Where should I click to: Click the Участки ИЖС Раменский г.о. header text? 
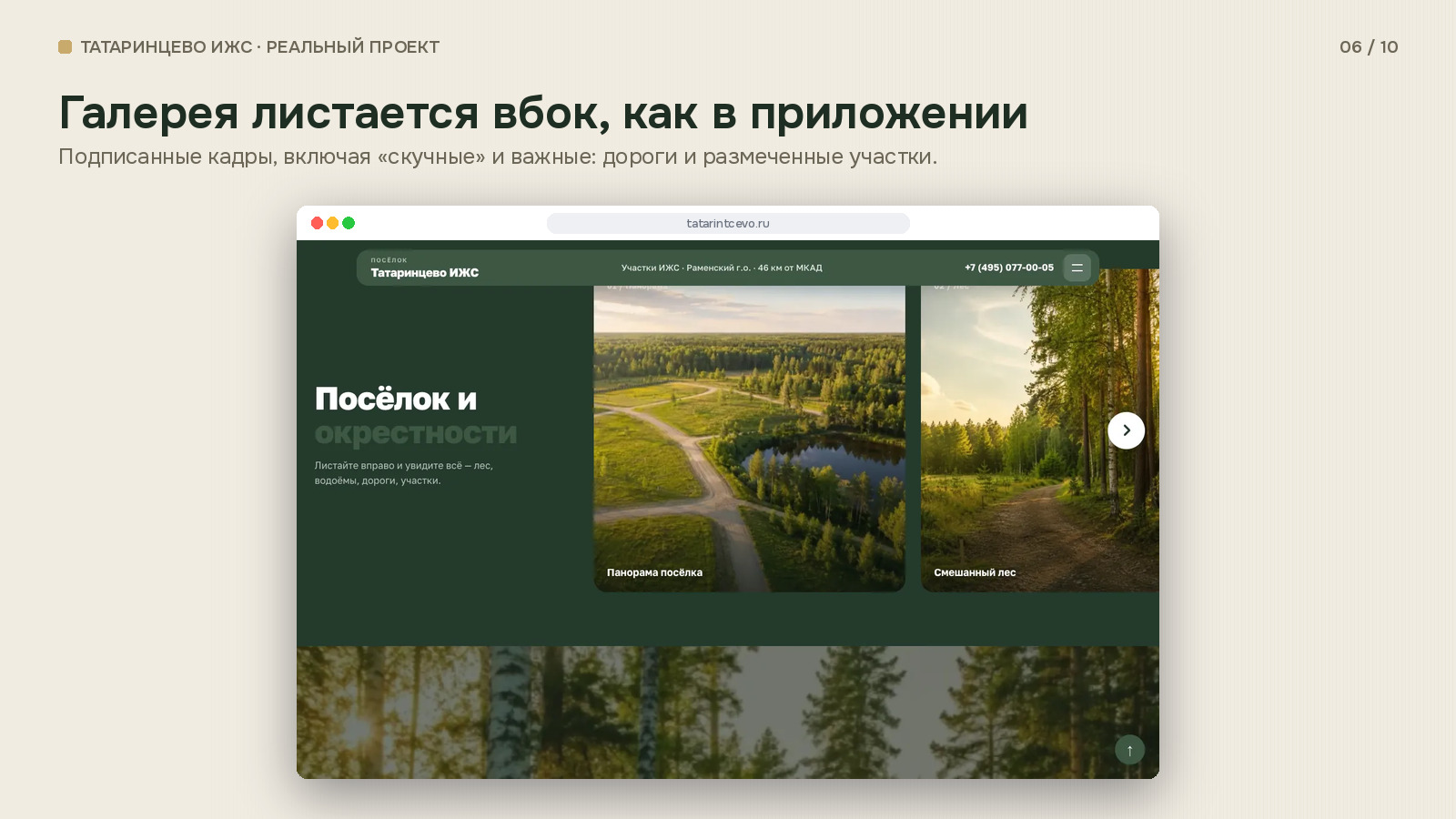click(x=722, y=268)
